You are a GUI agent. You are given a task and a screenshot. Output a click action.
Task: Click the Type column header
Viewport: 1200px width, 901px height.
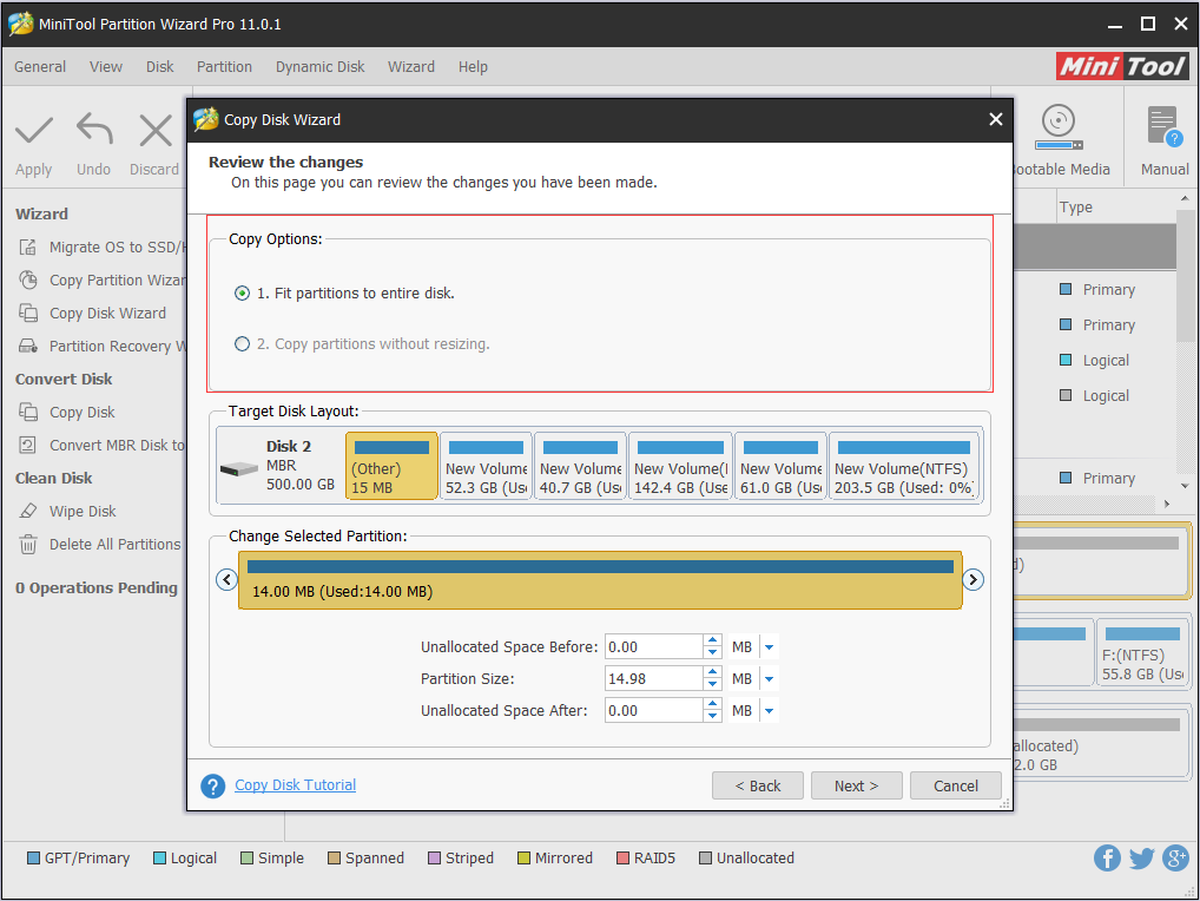click(x=1076, y=207)
